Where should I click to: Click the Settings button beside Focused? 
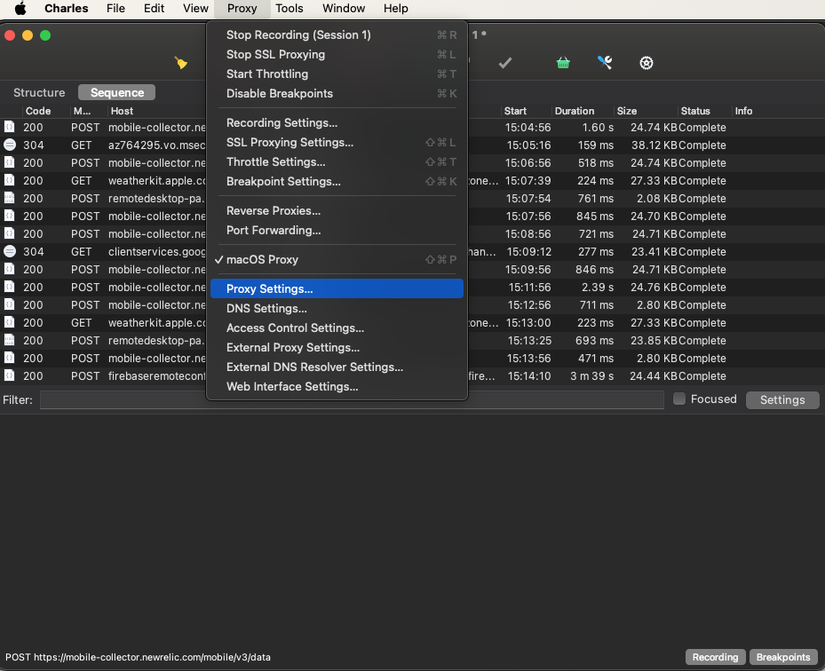782,399
